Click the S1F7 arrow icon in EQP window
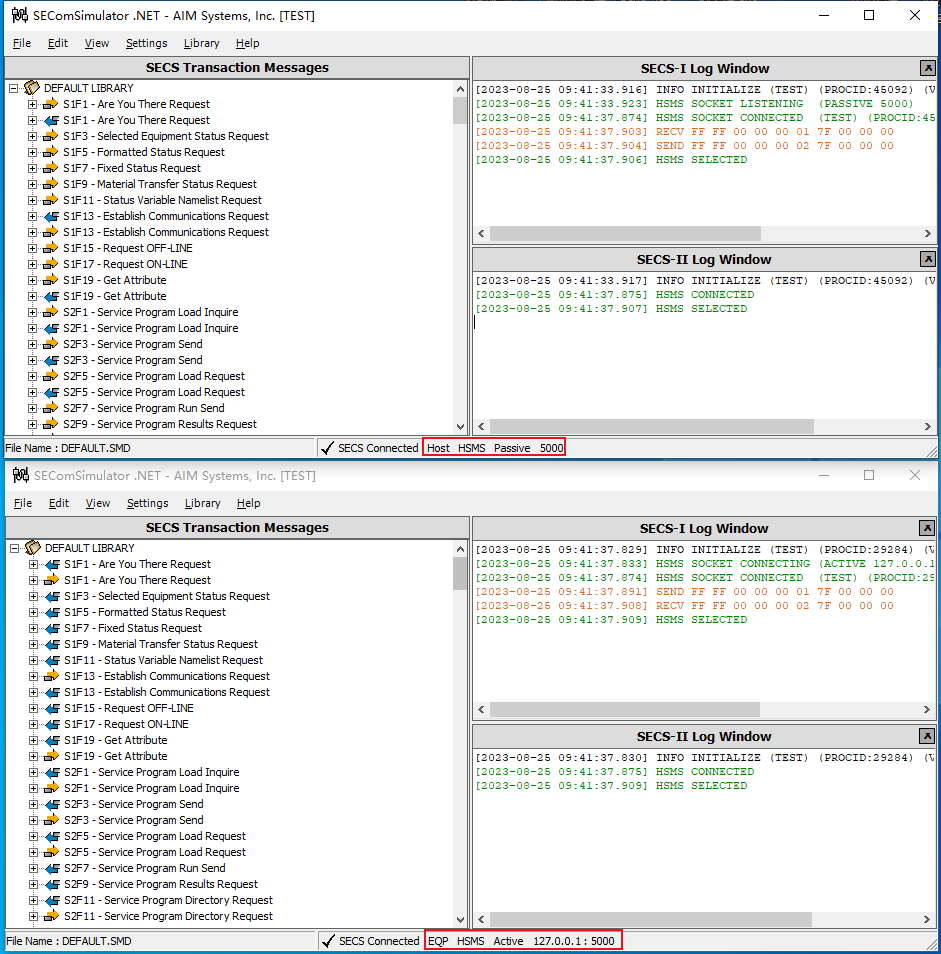Screen dimensions: 941x954 52,628
